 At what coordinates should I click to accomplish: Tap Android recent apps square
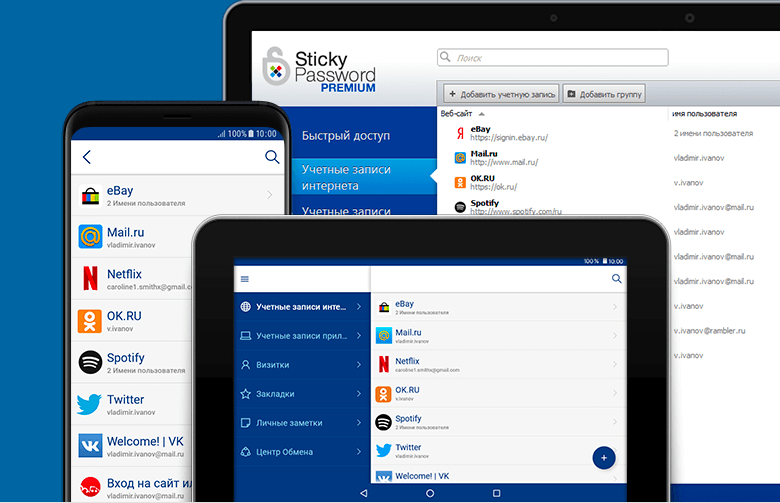click(x=496, y=493)
